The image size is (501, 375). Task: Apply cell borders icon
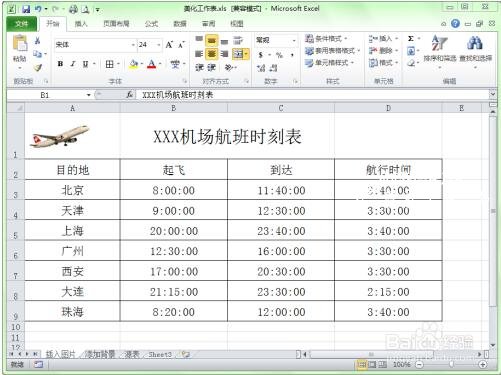pos(109,64)
